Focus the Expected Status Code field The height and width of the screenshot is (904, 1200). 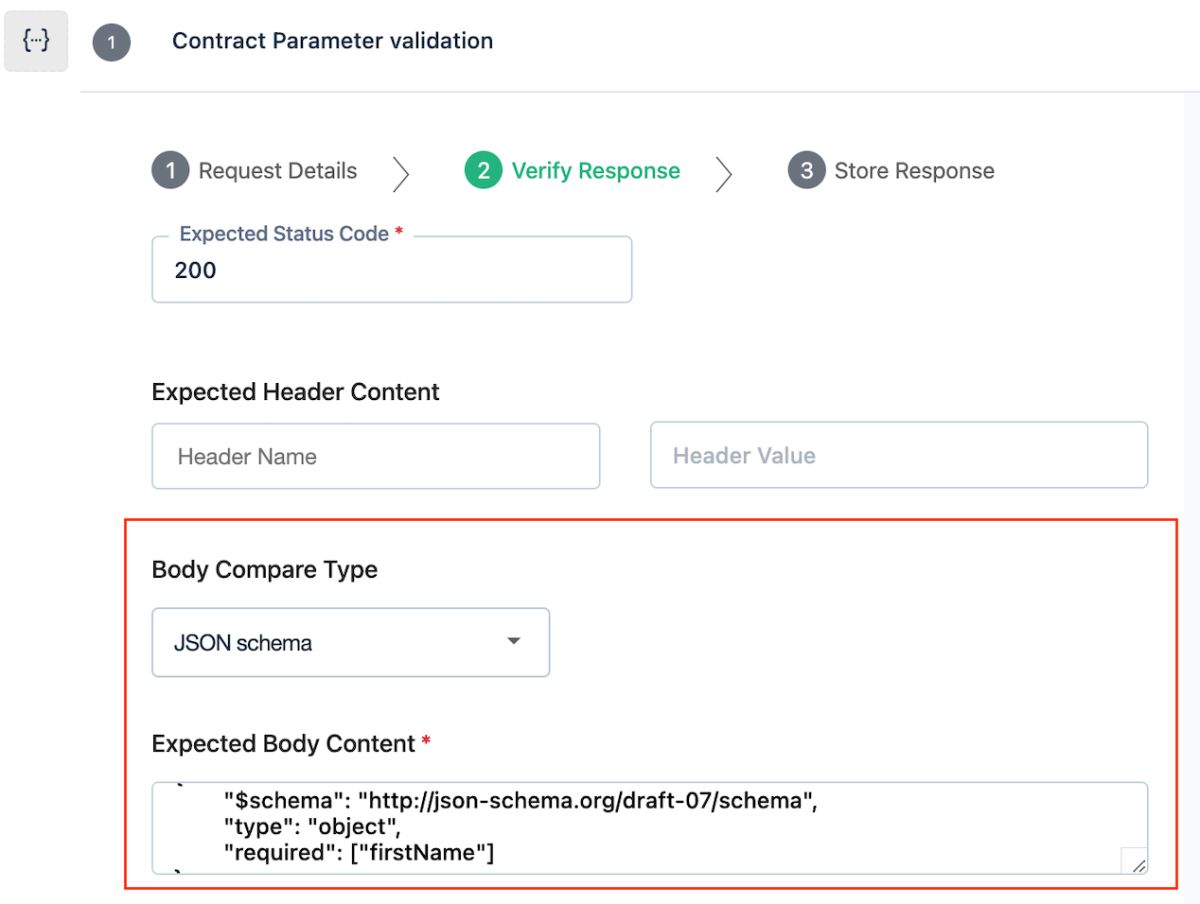391,270
